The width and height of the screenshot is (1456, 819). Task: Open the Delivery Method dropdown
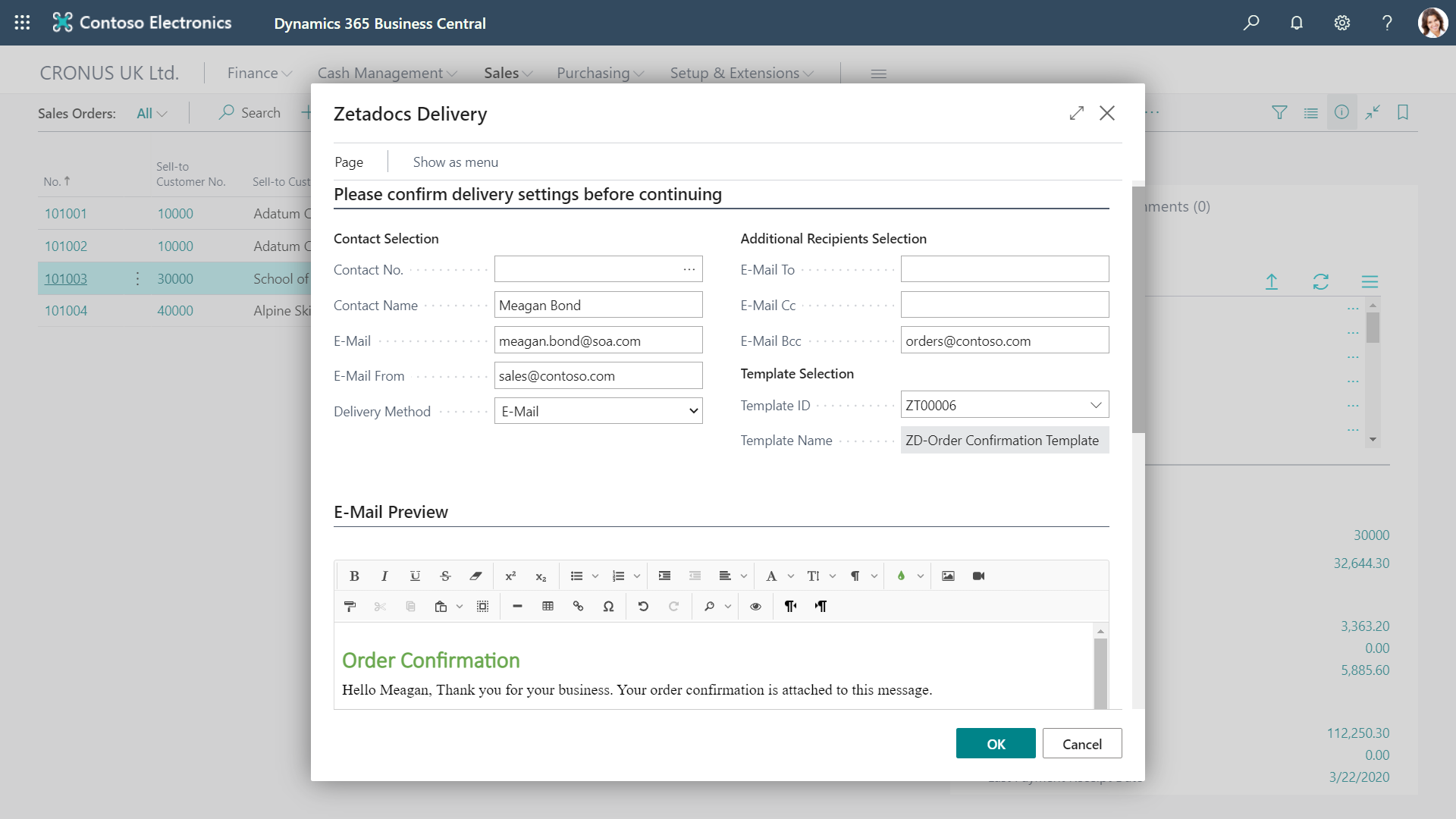pyautogui.click(x=598, y=412)
